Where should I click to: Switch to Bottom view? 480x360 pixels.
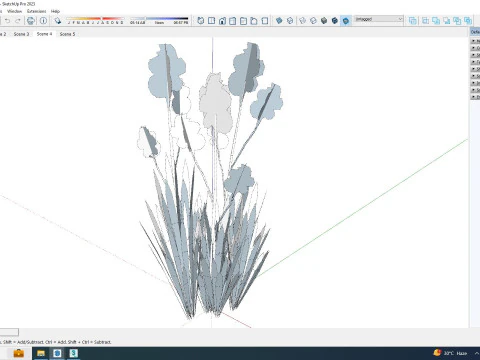pos(265,21)
